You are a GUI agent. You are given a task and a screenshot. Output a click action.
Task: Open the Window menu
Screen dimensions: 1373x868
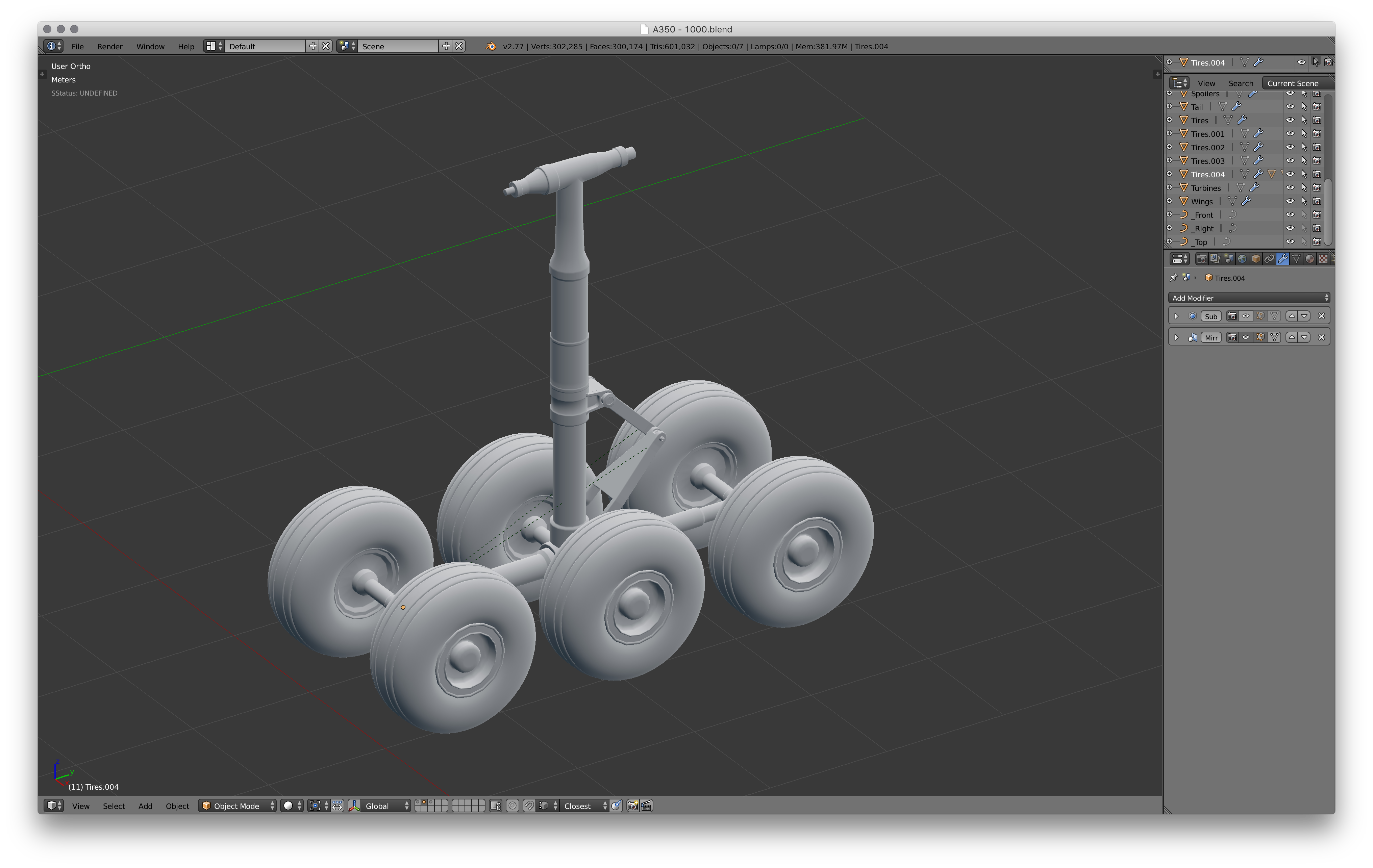click(x=151, y=46)
